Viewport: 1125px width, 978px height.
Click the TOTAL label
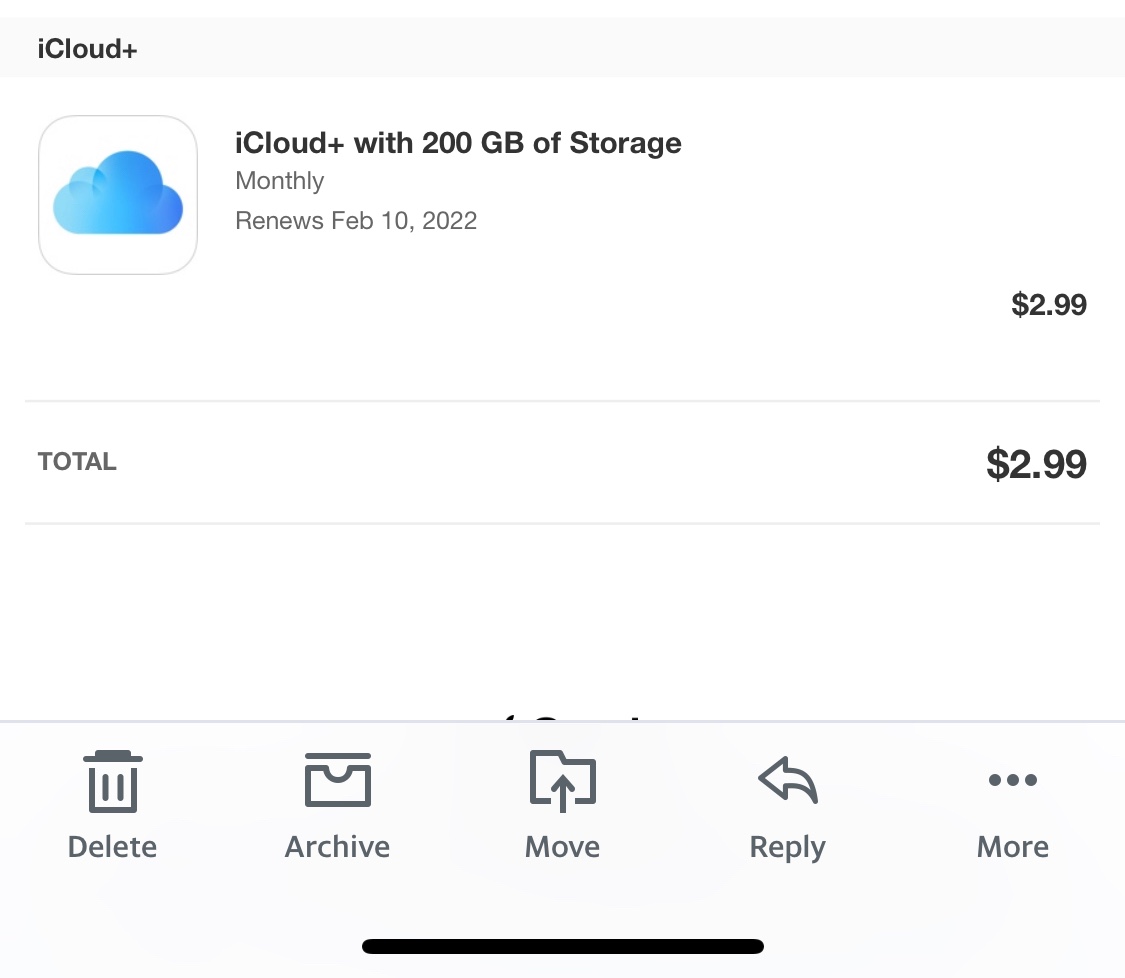click(x=77, y=462)
